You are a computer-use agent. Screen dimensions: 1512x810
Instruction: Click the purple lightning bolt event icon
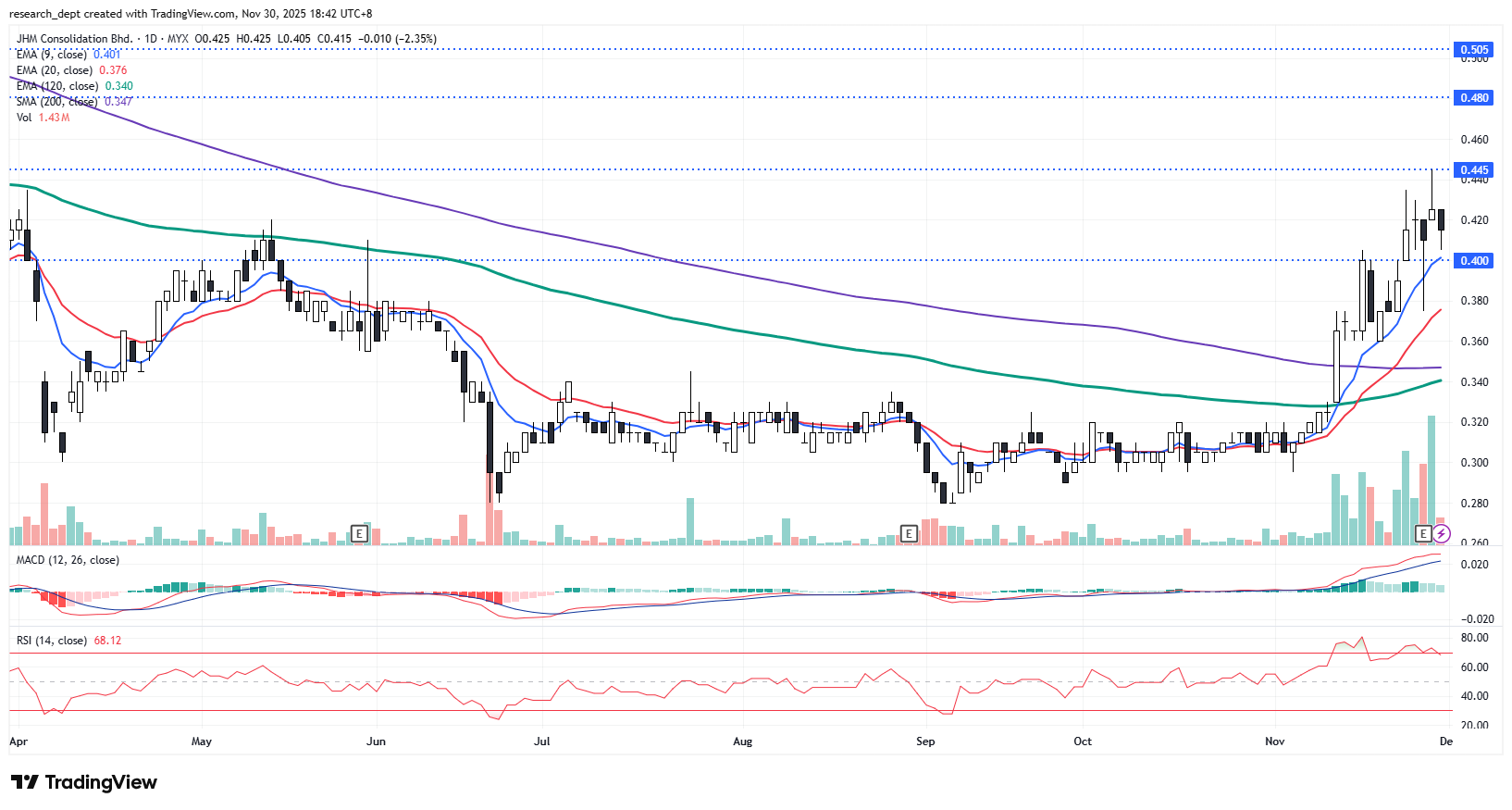coord(1442,533)
